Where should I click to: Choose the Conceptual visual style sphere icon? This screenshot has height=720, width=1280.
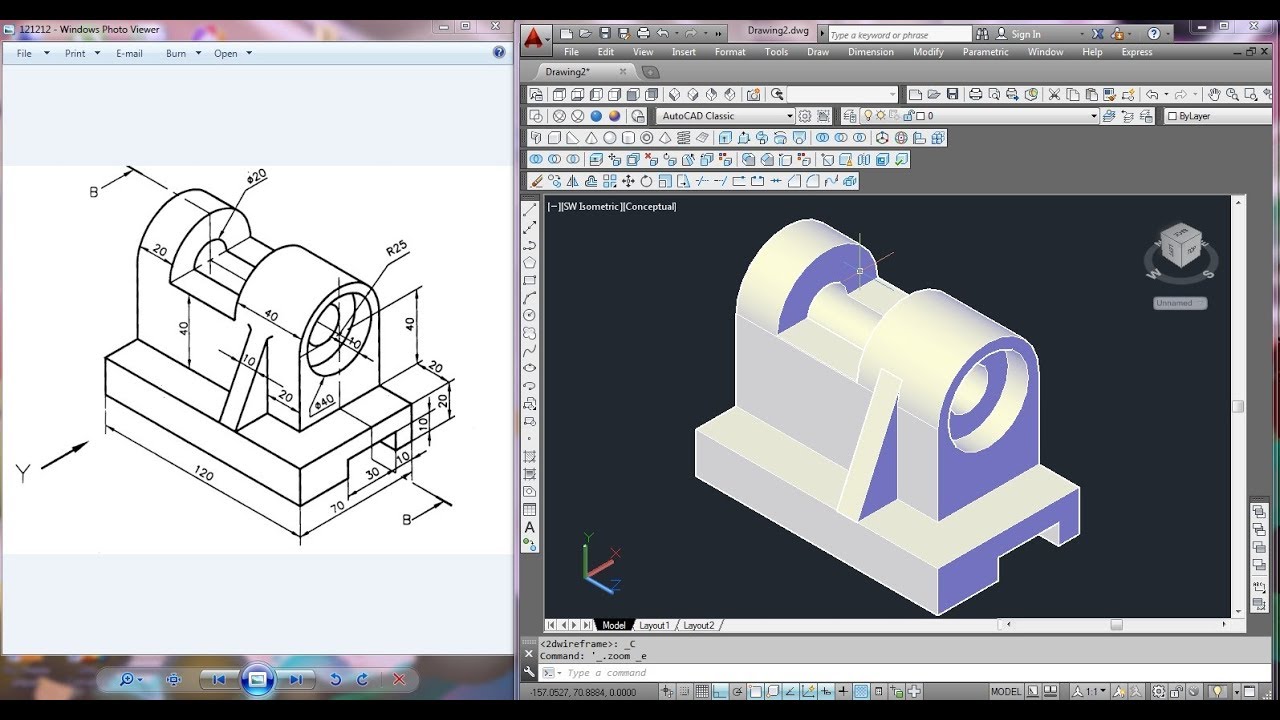click(615, 116)
